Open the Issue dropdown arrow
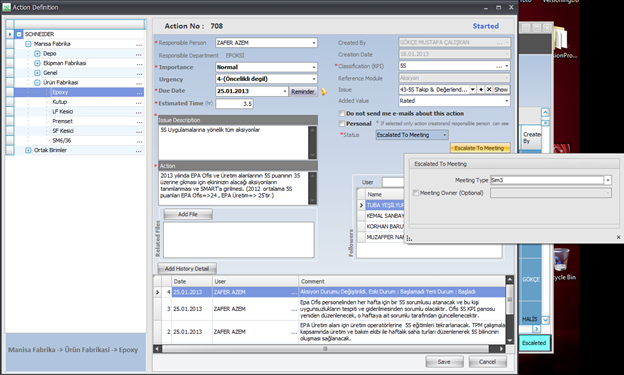 click(472, 90)
